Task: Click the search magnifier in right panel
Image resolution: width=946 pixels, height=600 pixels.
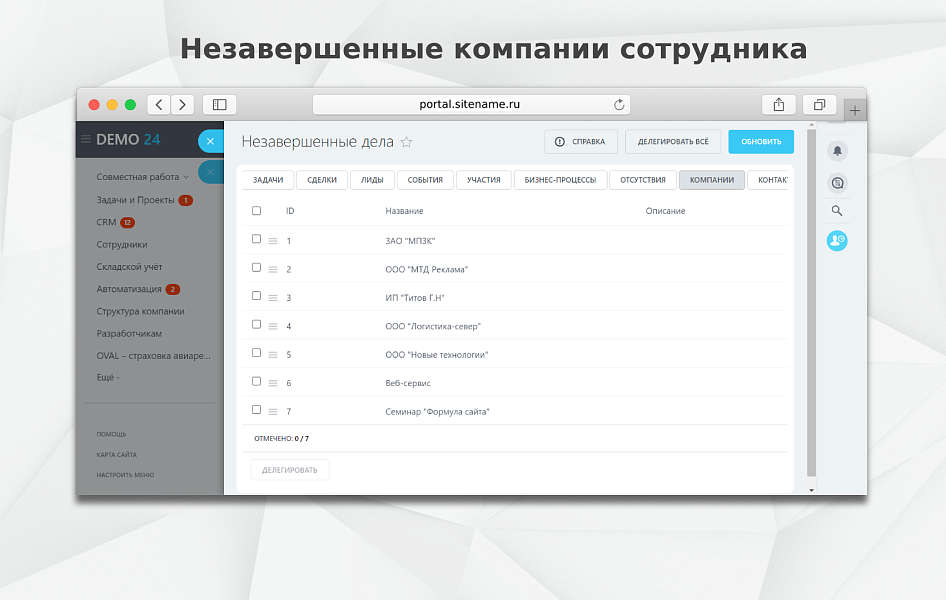Action: click(837, 211)
